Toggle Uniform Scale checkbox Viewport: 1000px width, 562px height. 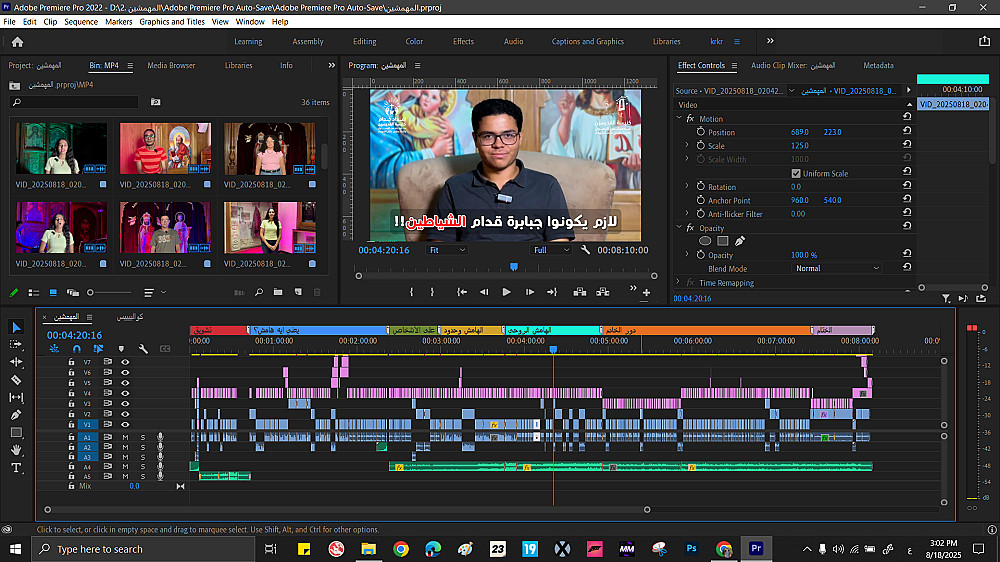click(795, 173)
